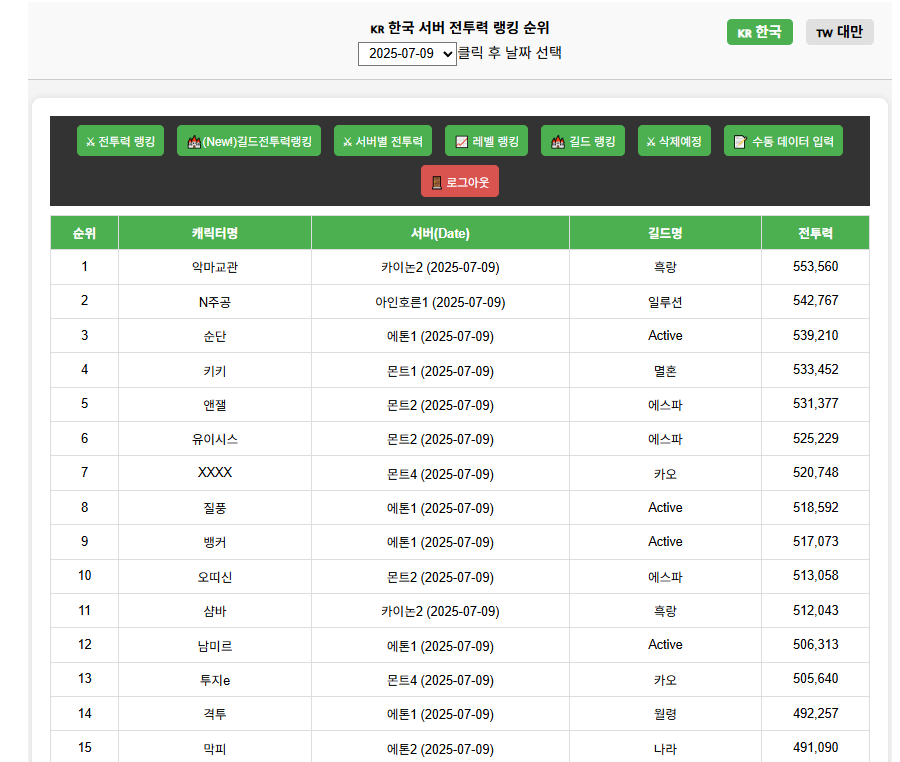The height and width of the screenshot is (762, 900).
Task: Click the 캐릭터명 column header
Action: coord(215,233)
